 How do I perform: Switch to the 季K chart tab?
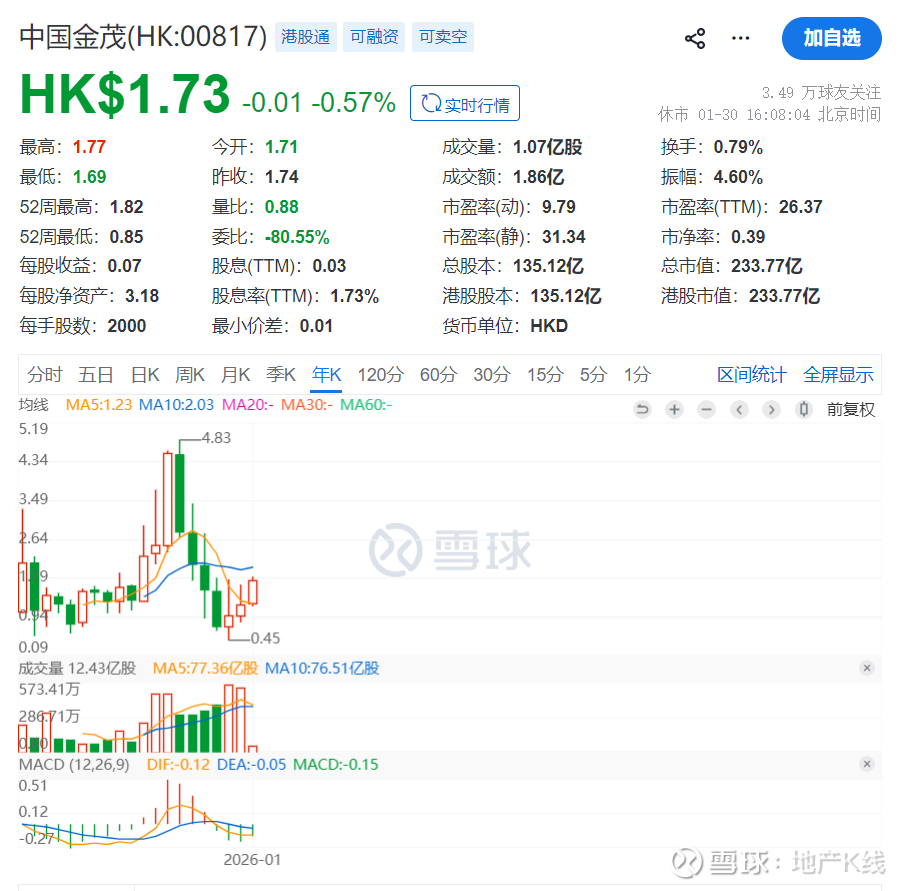[281, 374]
